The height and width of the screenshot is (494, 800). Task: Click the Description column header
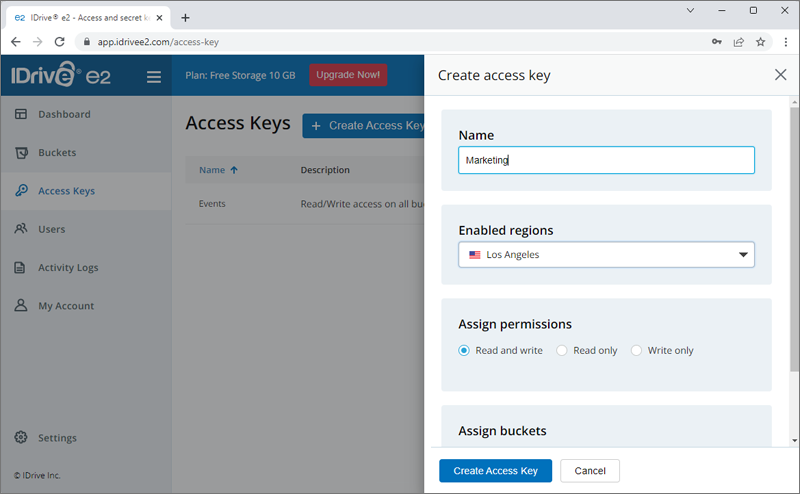point(325,170)
